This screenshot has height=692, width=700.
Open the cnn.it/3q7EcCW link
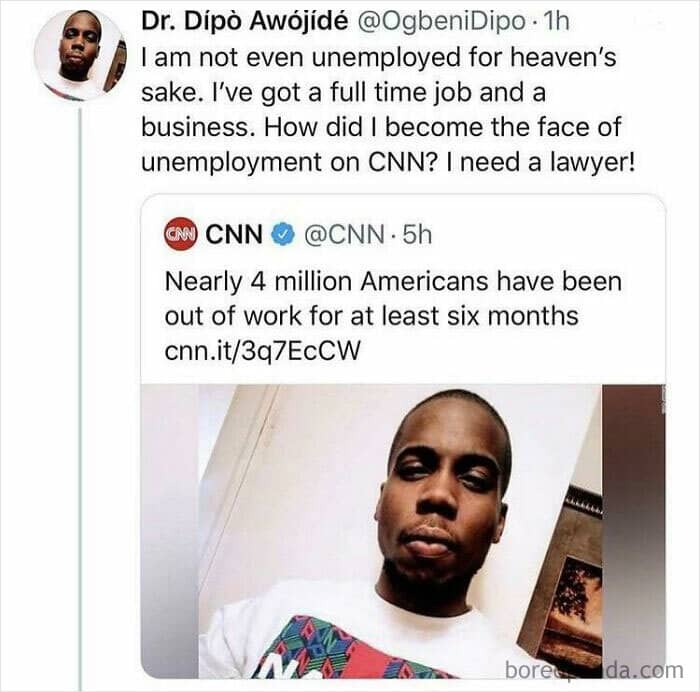(x=262, y=350)
